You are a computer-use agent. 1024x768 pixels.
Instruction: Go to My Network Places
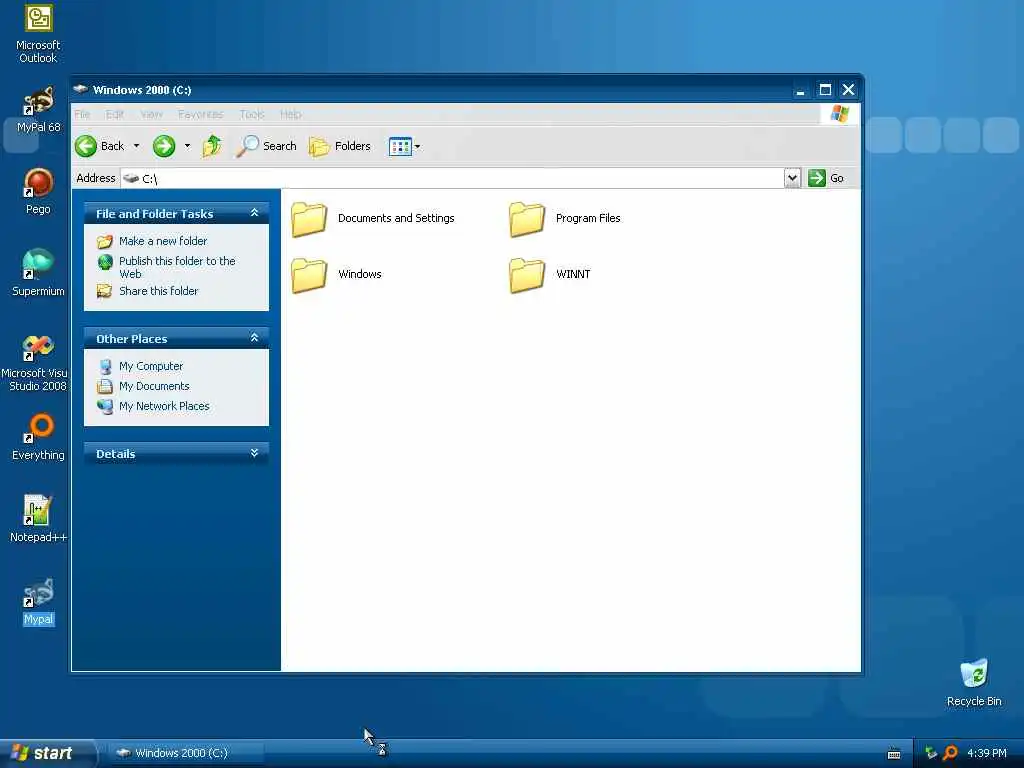coord(164,406)
